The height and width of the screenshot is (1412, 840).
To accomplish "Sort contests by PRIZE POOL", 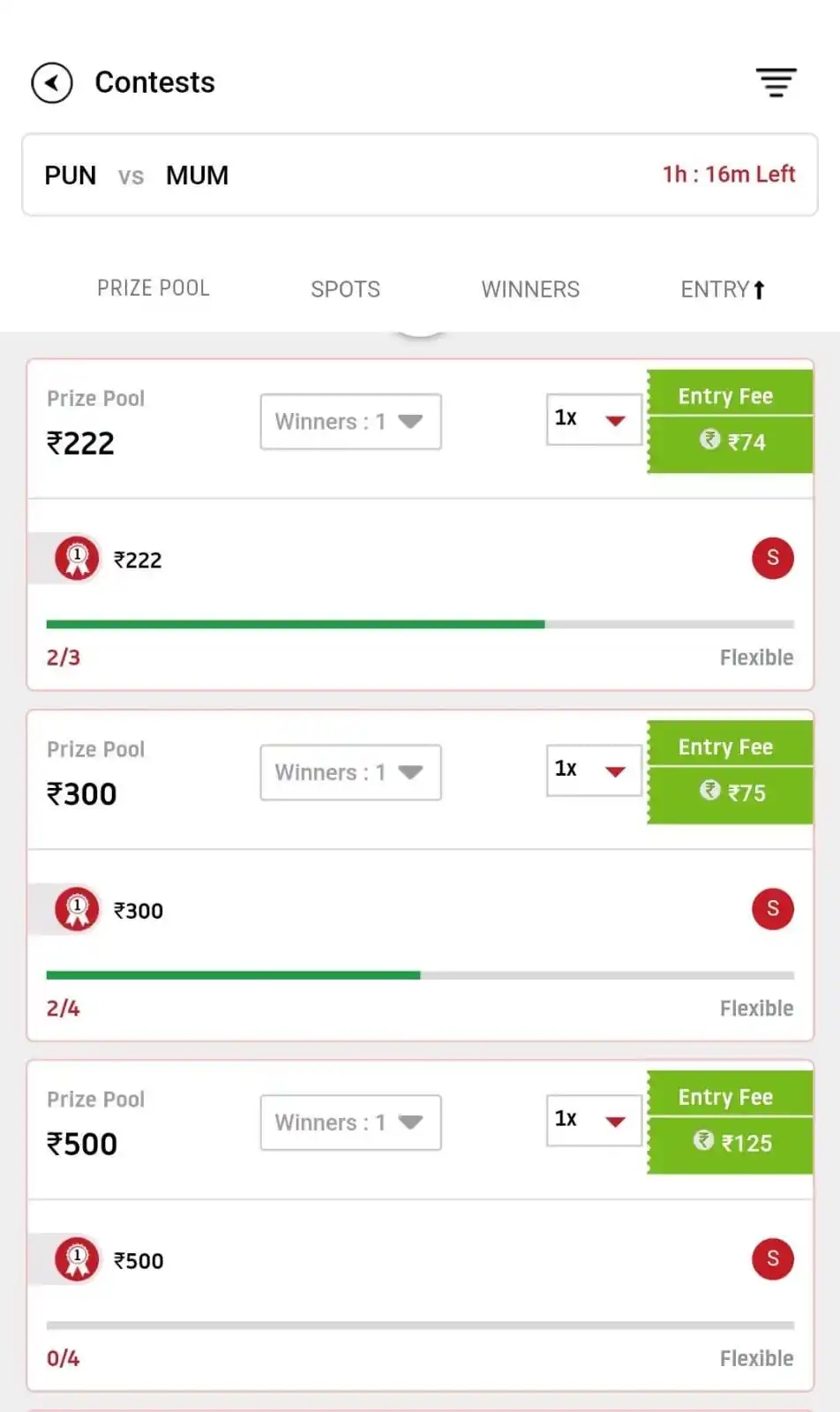I will 154,289.
